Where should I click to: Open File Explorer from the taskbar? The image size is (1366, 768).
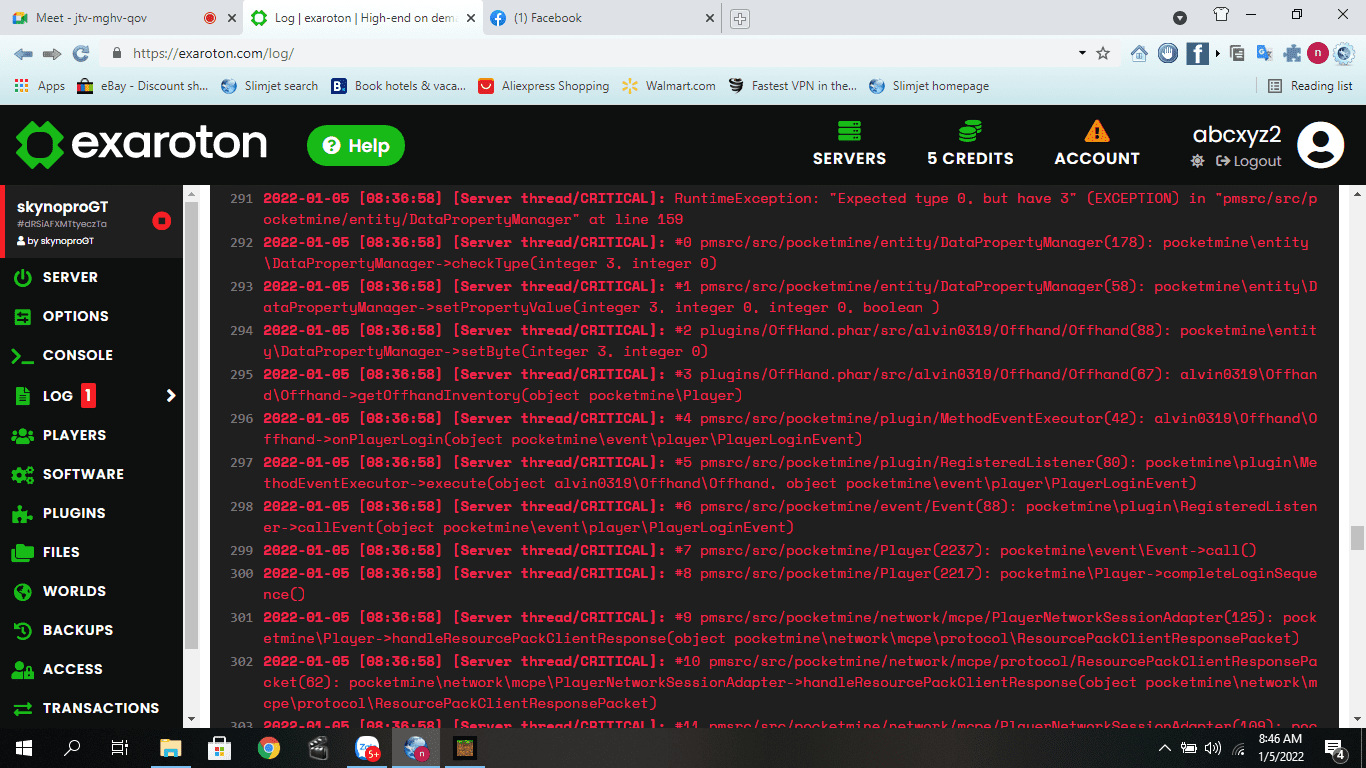171,747
